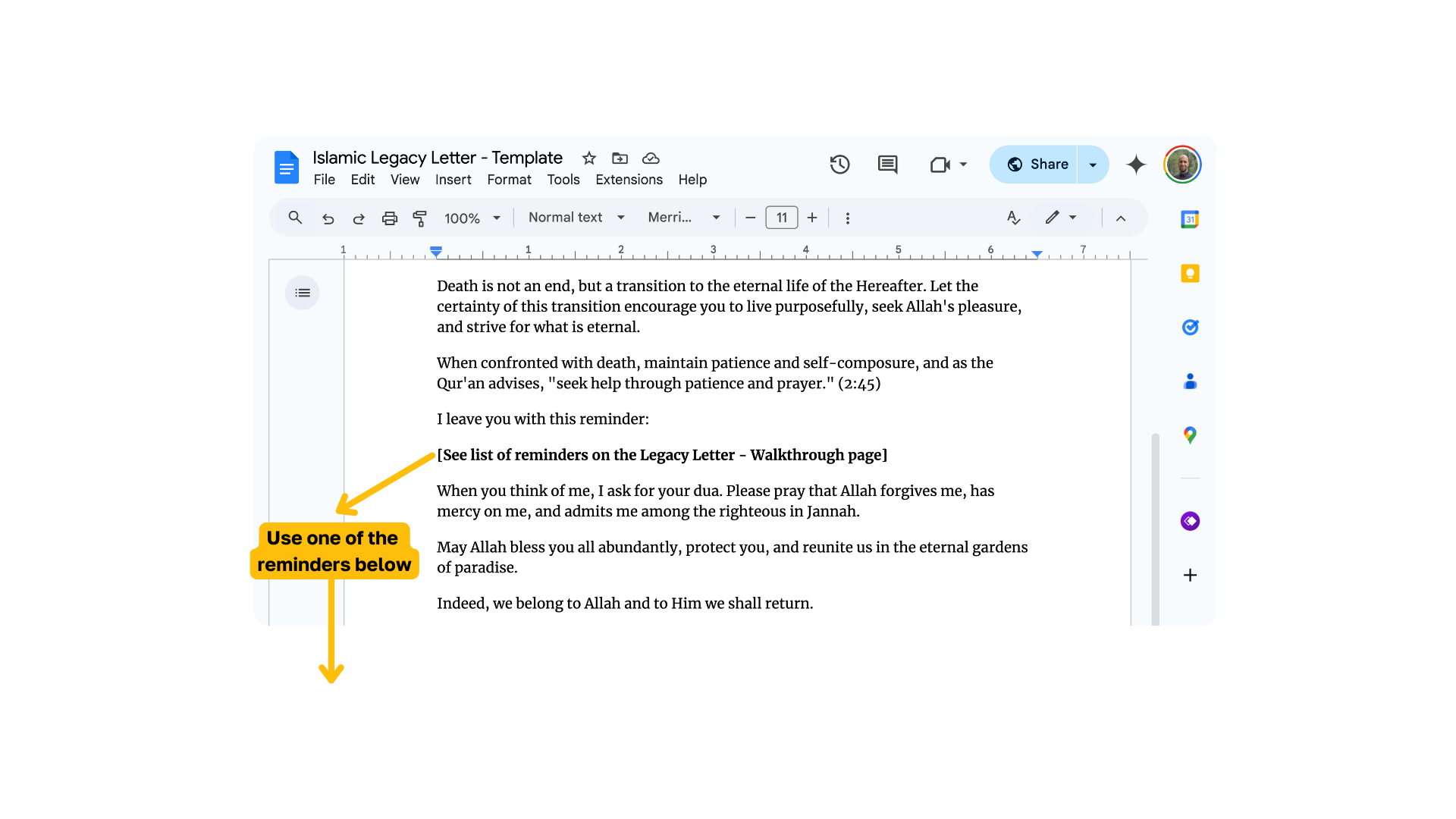The image size is (1456, 819).
Task: View cloud save status icon
Action: [x=651, y=158]
